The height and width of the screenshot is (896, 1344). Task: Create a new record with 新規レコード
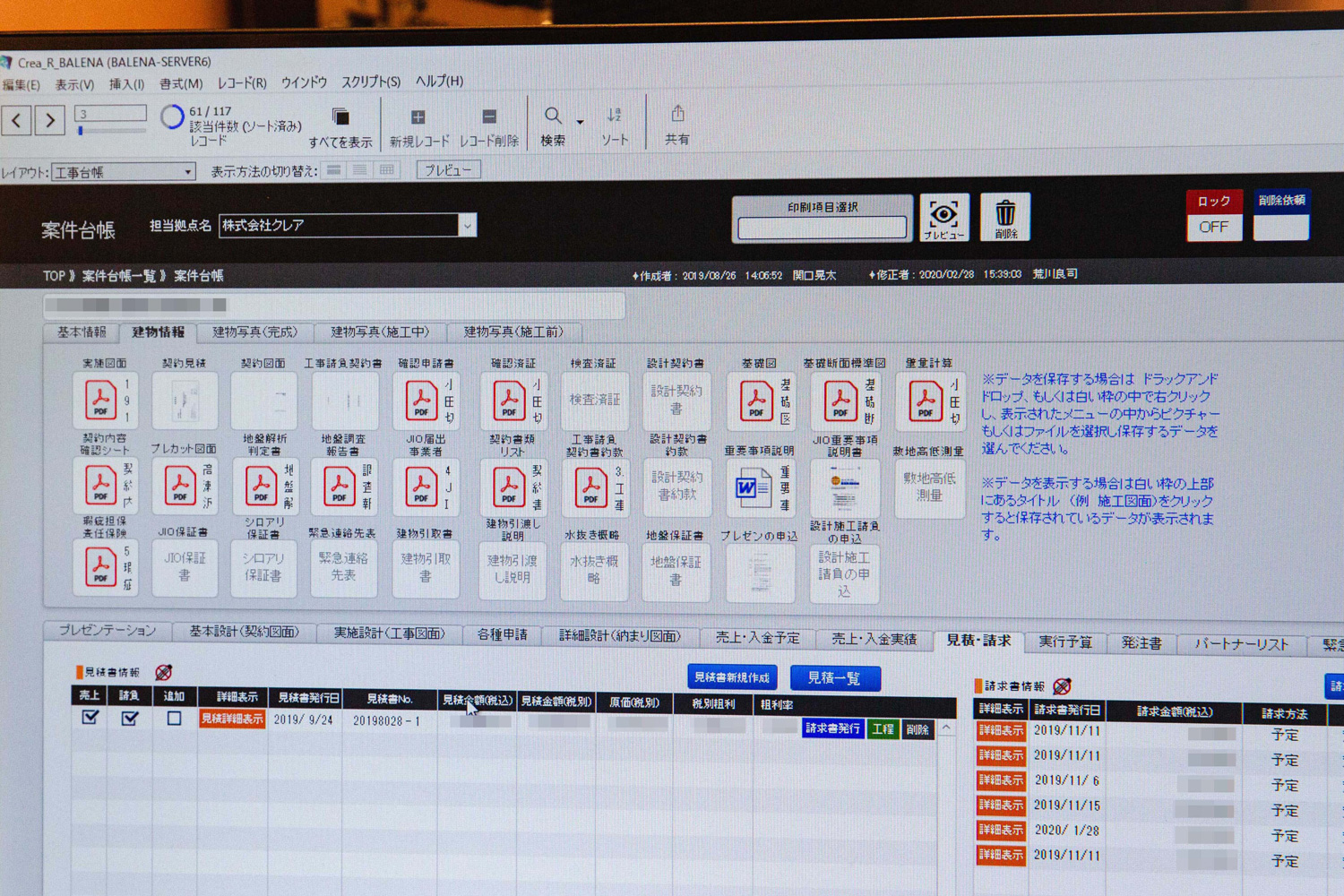(418, 117)
